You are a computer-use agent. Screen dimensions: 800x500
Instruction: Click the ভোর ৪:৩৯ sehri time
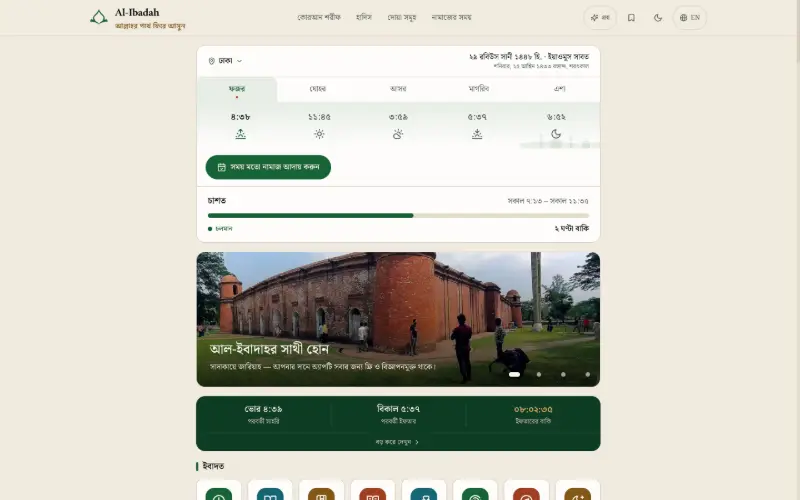pos(263,409)
